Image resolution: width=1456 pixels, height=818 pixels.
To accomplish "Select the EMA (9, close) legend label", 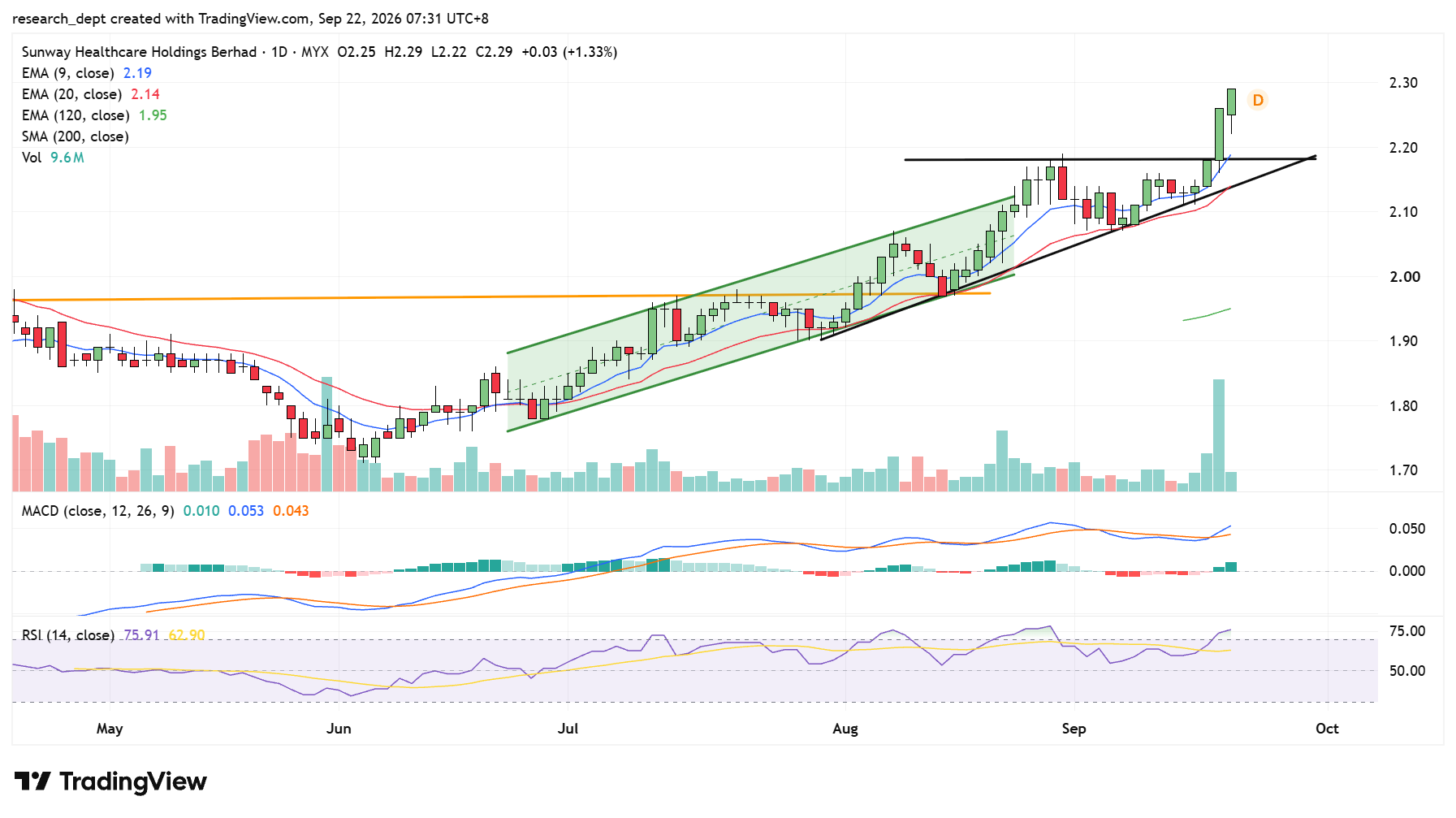I will pos(67,73).
